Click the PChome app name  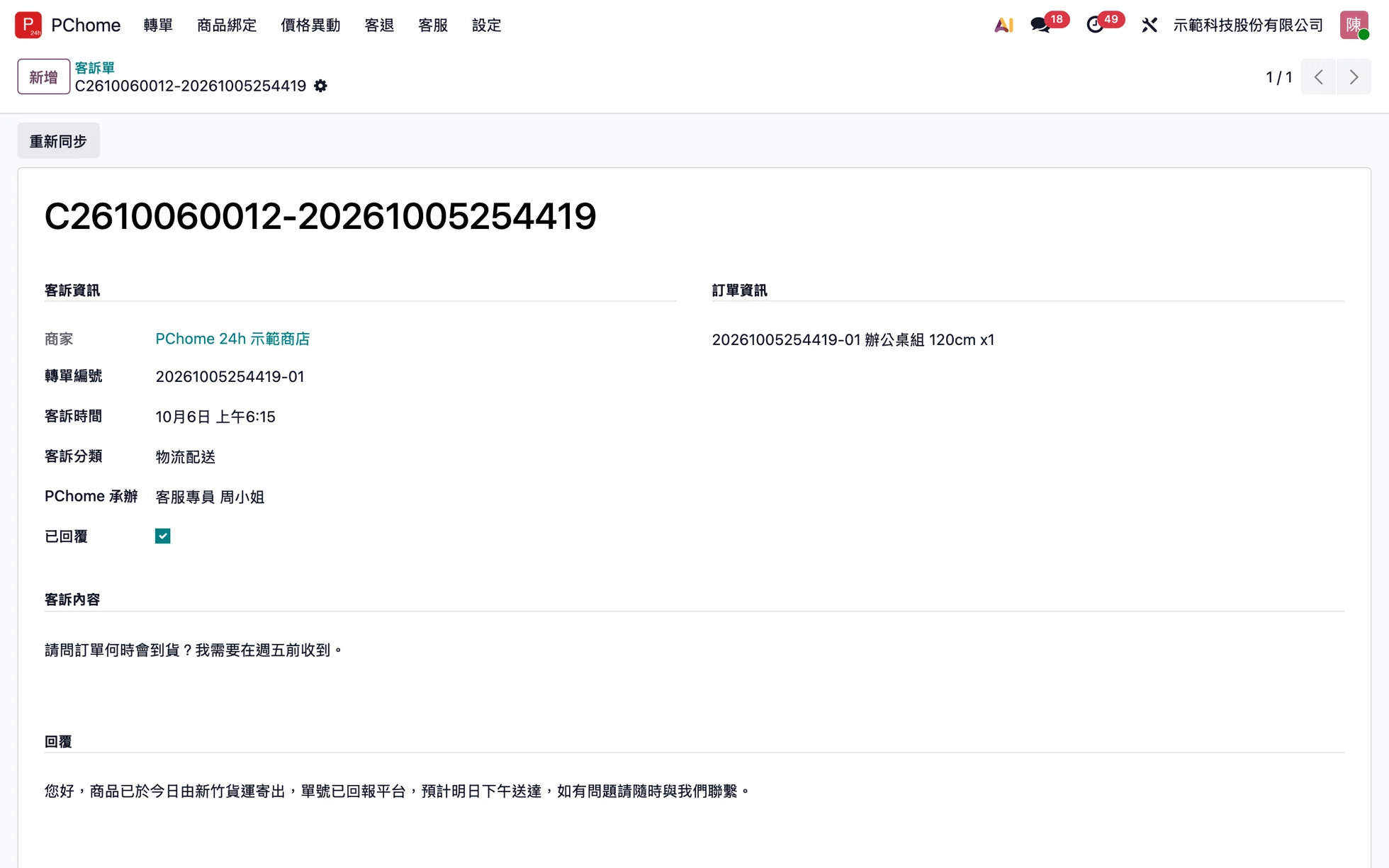coord(86,25)
